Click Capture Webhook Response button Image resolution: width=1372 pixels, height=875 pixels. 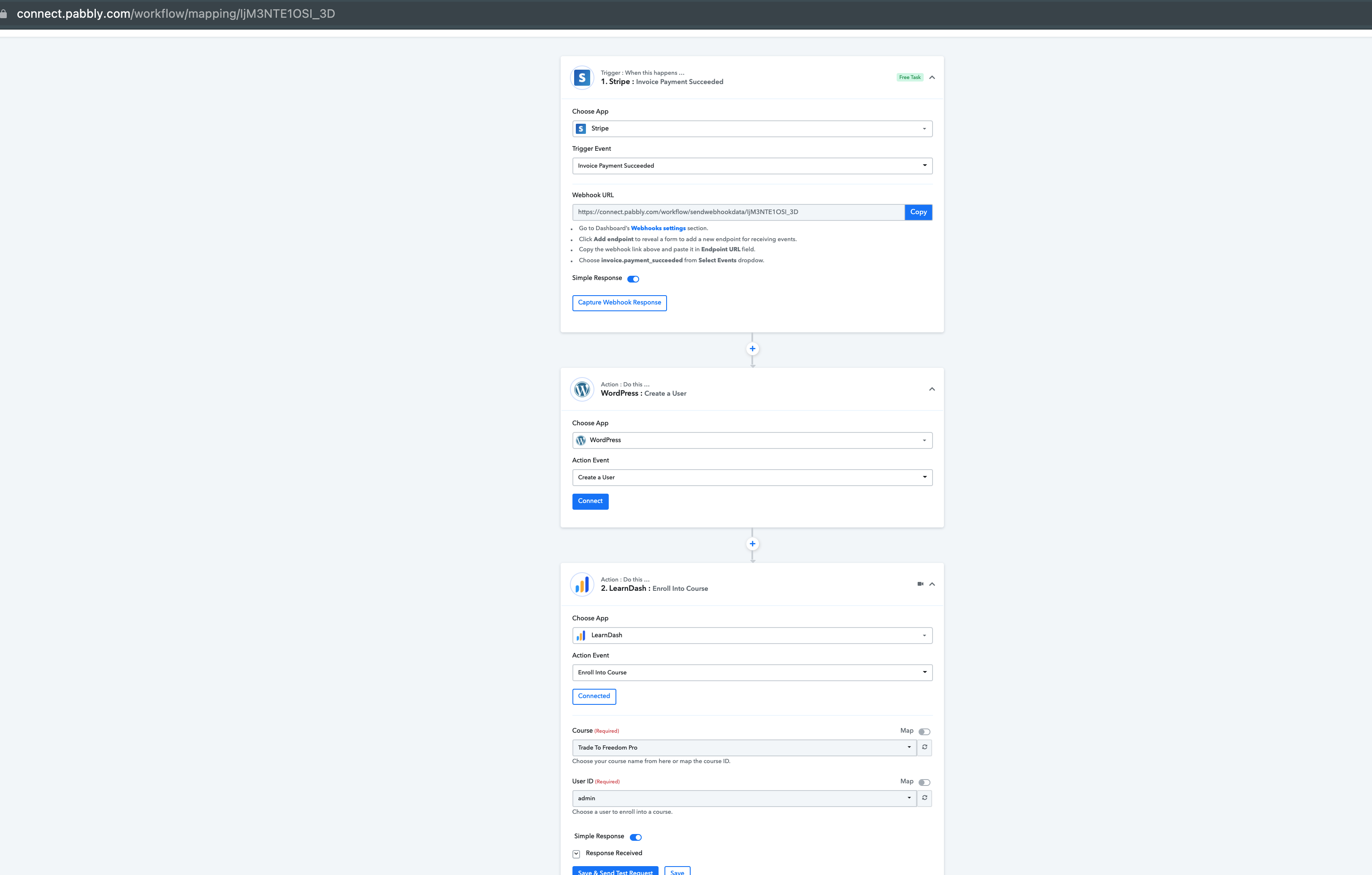tap(619, 303)
